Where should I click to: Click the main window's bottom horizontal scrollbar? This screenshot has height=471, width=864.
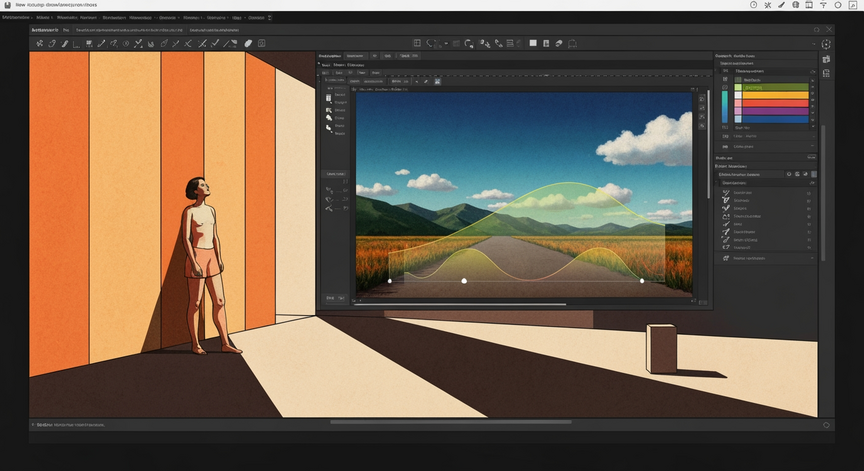tap(451, 422)
